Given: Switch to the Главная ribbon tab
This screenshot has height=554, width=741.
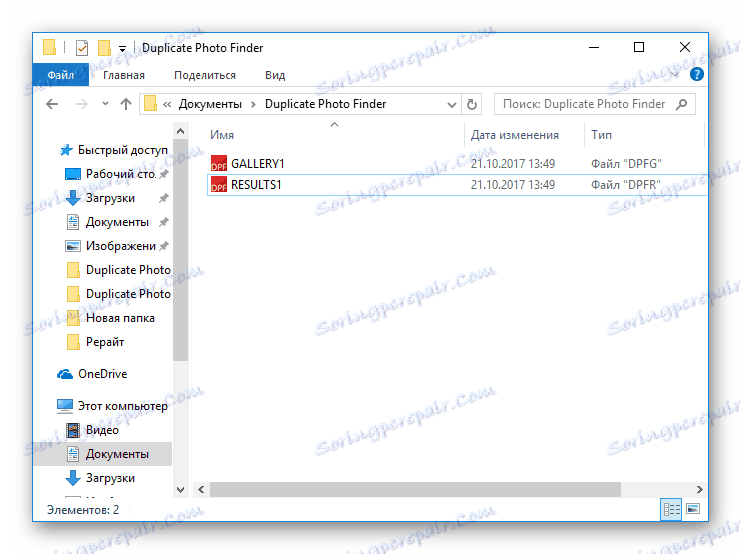Looking at the screenshot, I should 124,75.
